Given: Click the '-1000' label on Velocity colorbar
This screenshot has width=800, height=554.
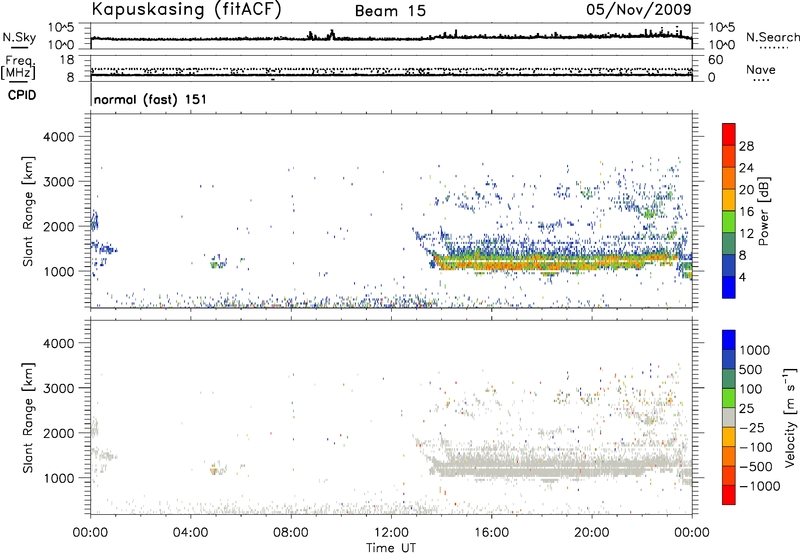Looking at the screenshot, I should [x=759, y=486].
